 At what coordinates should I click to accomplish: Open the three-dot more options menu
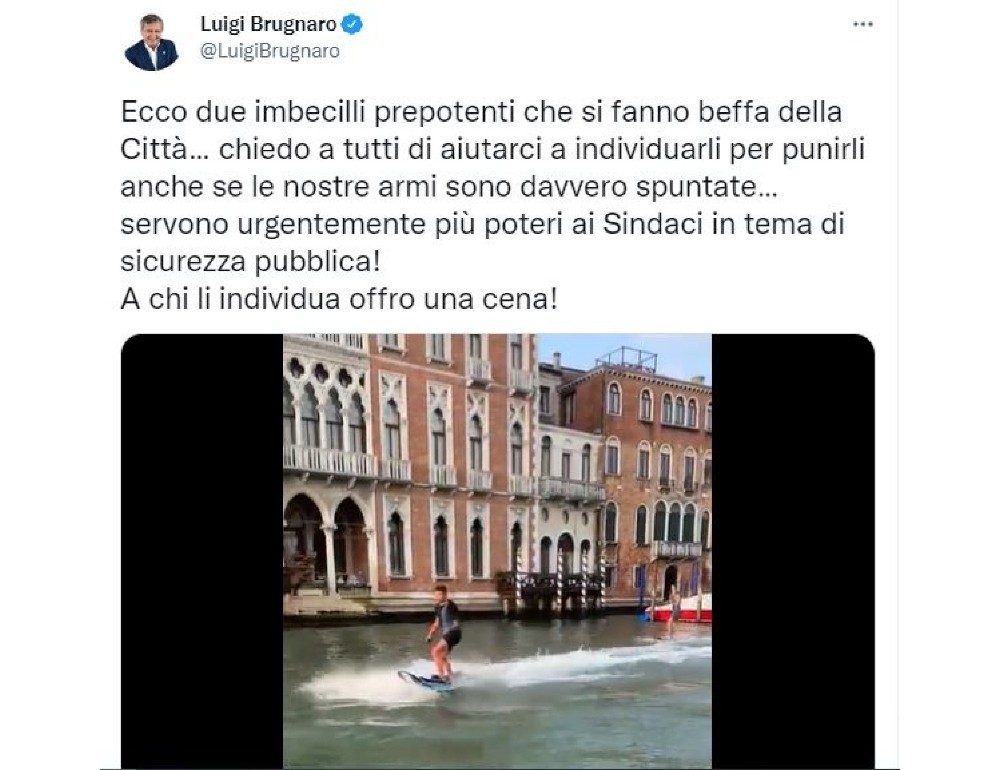[x=862, y=24]
